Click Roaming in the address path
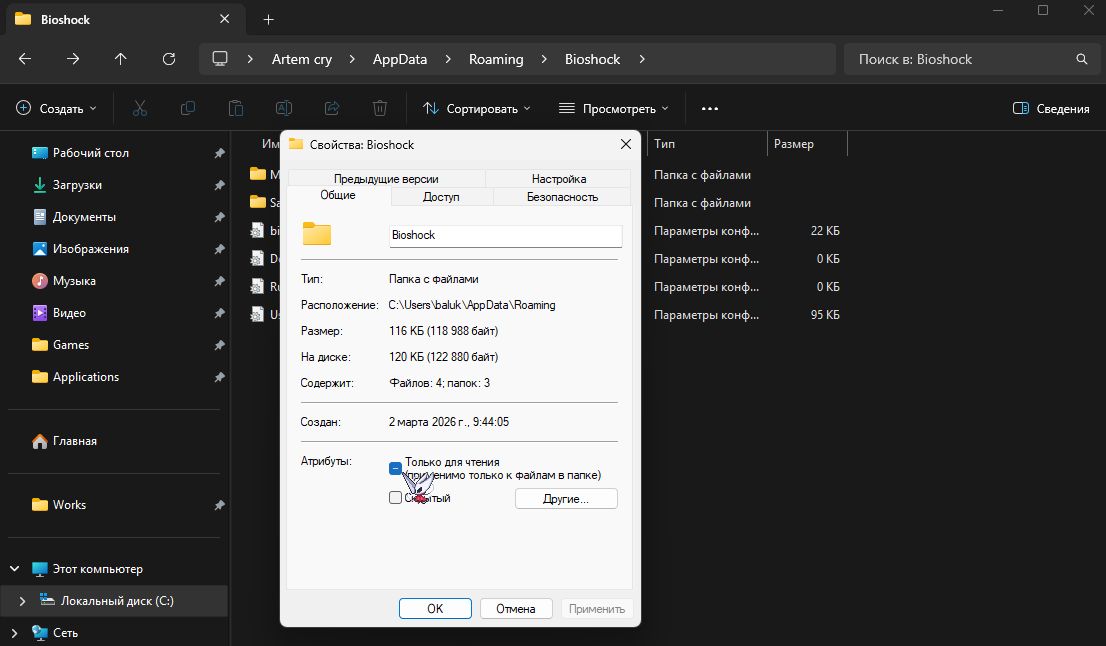The image size is (1106, 646). click(x=496, y=59)
